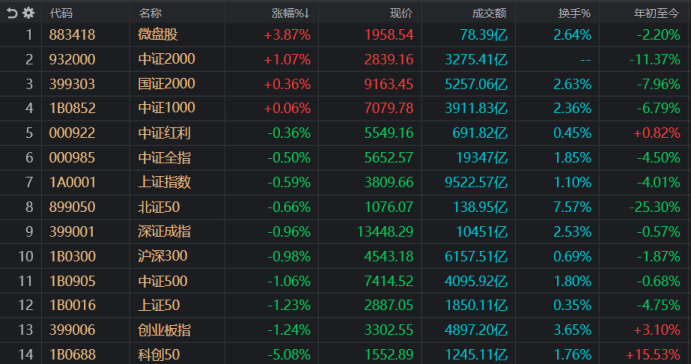Toggle sort on 涨幅% column header
This screenshot has height=364, width=692.
pos(290,13)
